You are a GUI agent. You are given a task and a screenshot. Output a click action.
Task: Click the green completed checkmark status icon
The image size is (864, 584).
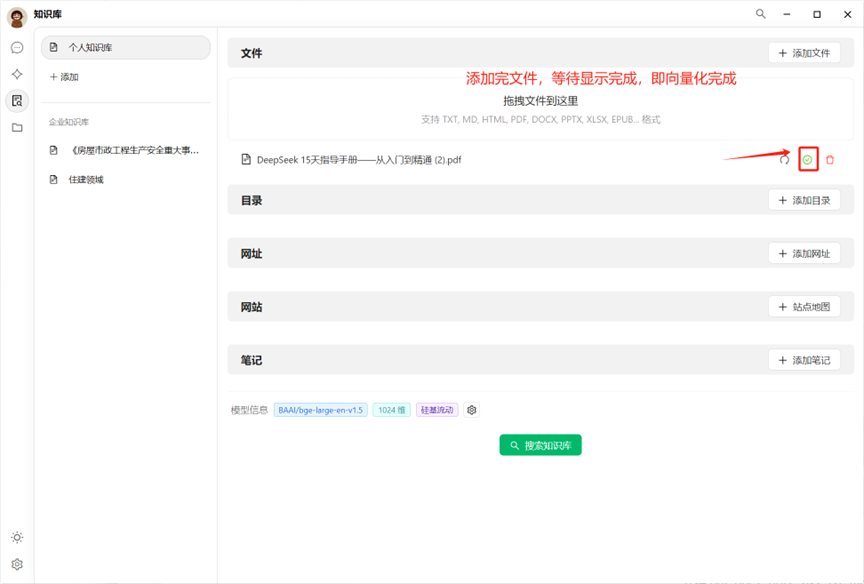[x=808, y=160]
